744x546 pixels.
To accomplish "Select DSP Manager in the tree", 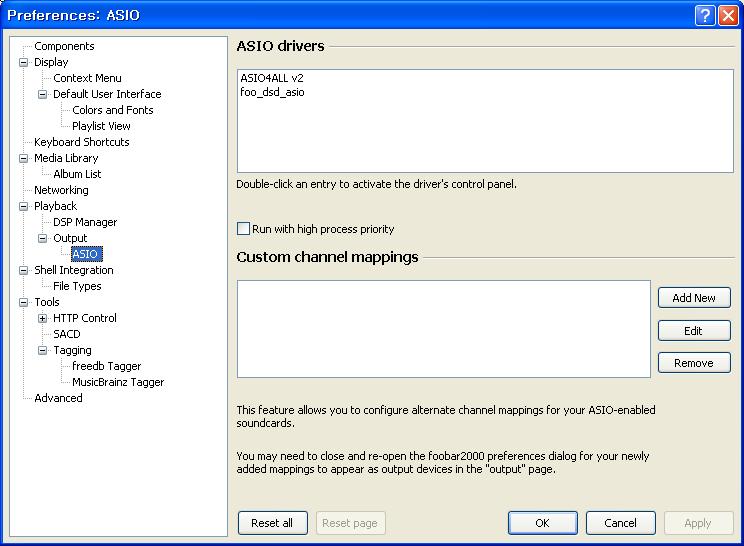I will tap(85, 222).
